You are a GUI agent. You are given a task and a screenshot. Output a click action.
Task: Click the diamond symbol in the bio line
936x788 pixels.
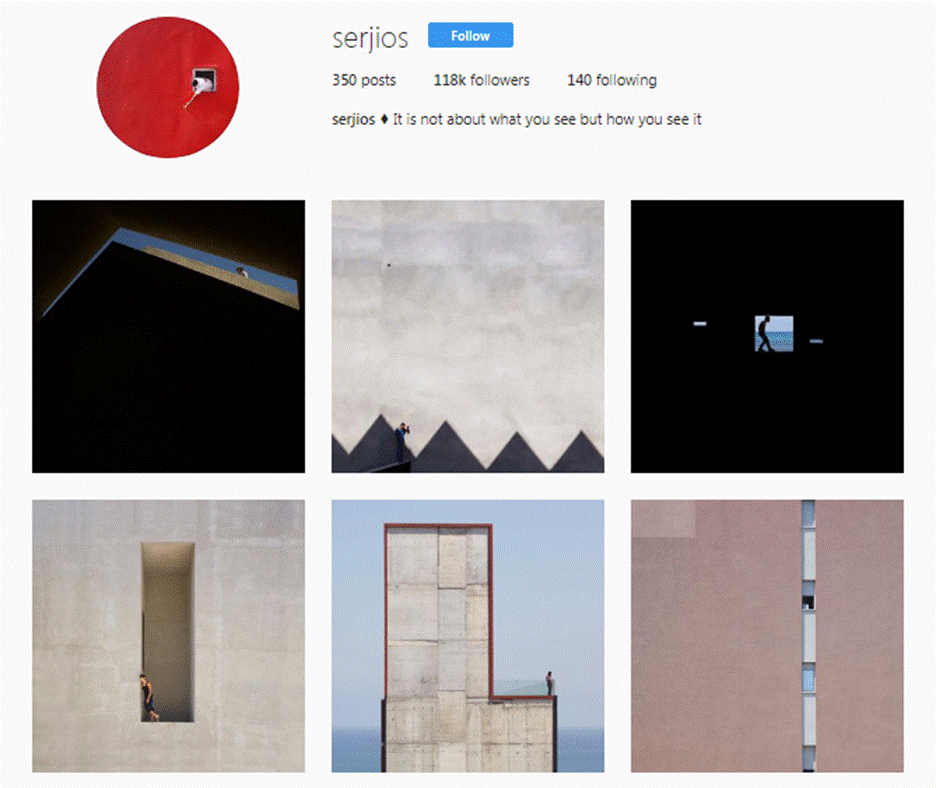click(384, 119)
